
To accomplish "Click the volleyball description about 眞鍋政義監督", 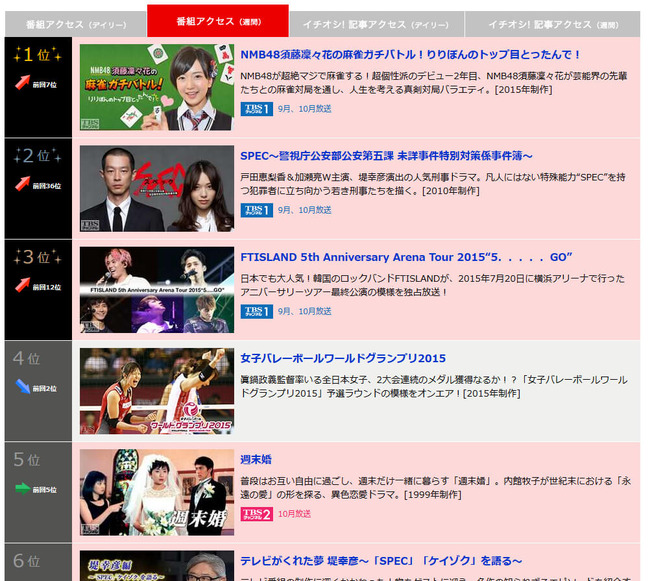I will pos(434,386).
